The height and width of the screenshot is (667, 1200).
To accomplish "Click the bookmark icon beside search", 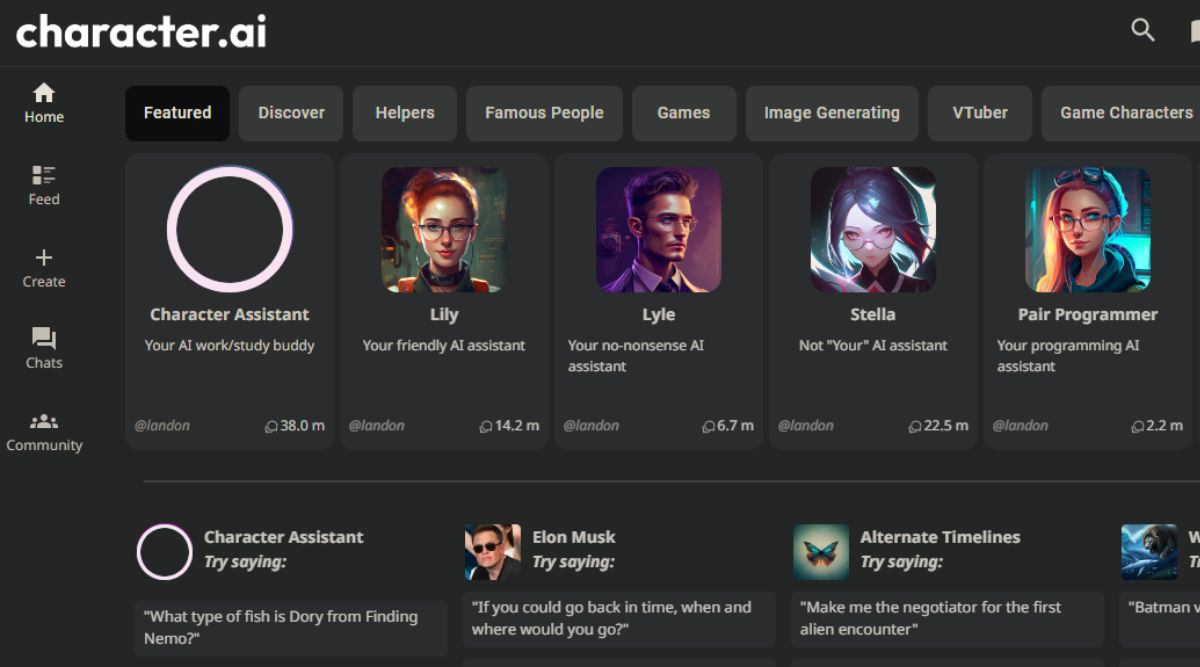I will pos(1194,30).
